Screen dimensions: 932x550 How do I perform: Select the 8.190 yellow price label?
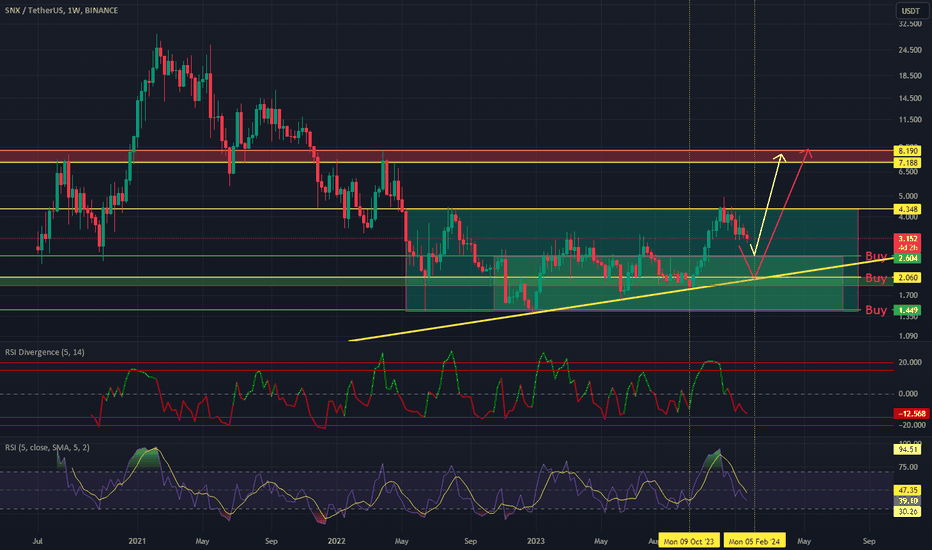pyautogui.click(x=908, y=151)
